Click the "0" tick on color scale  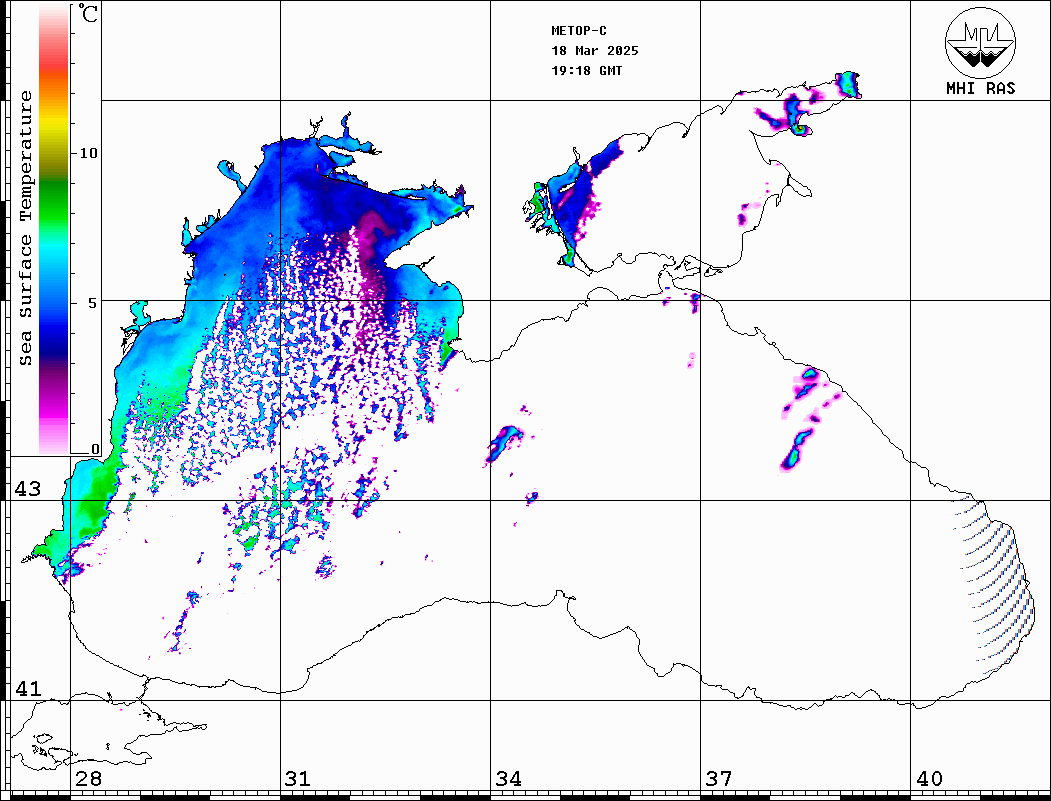95,449
